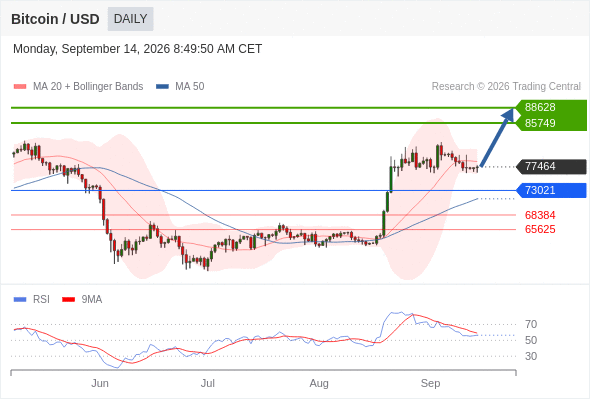Click the pink MA 20 legend swatch
590x400 pixels.
pos(20,87)
